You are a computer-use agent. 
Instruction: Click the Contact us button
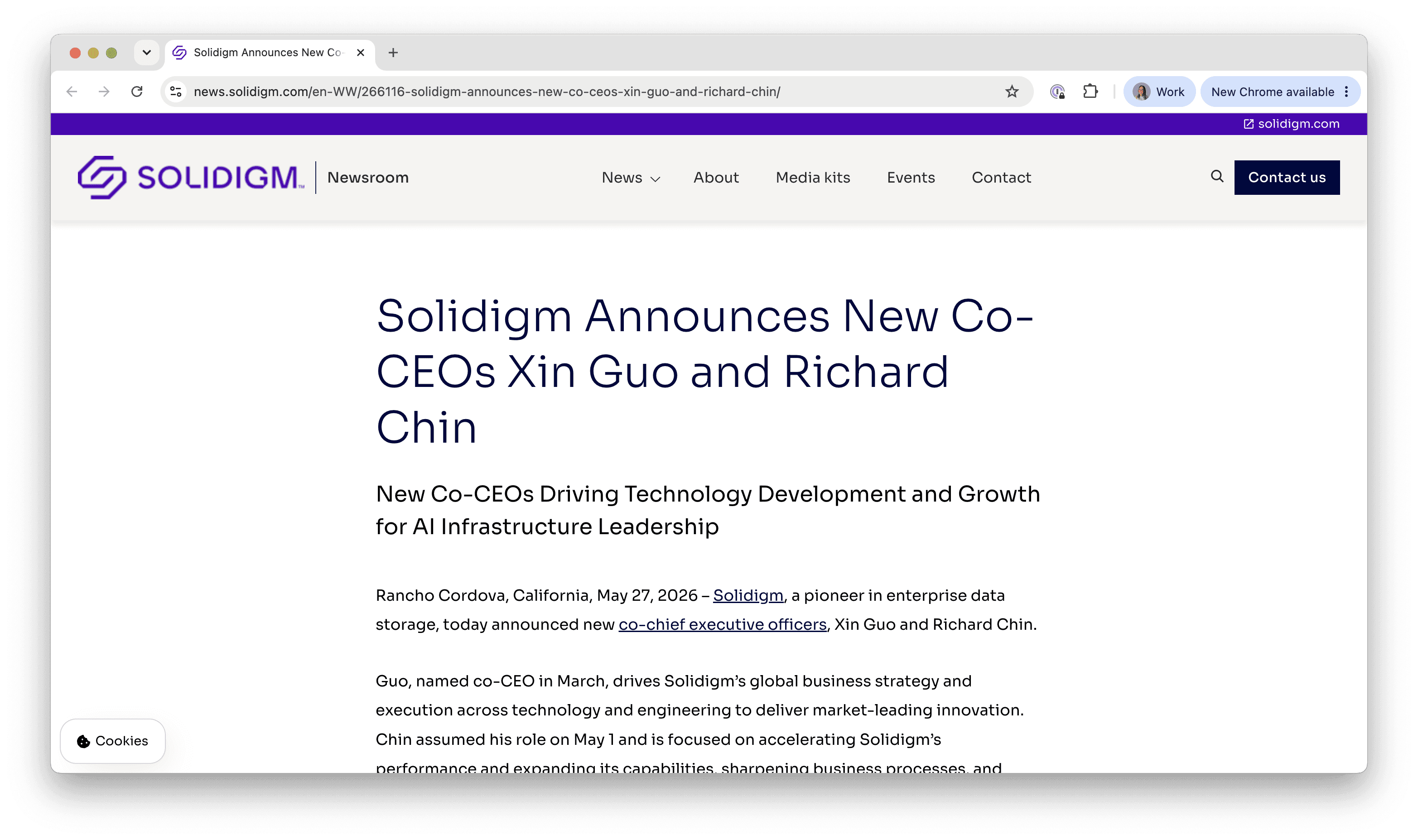(x=1286, y=177)
